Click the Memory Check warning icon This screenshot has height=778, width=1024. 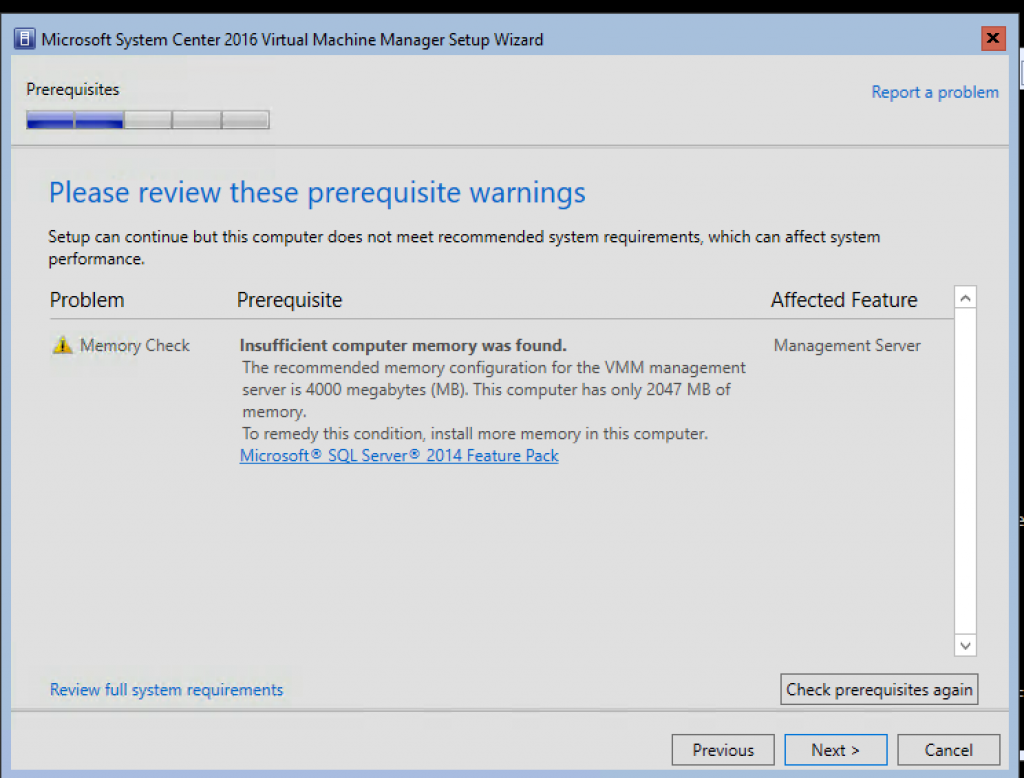tap(62, 345)
